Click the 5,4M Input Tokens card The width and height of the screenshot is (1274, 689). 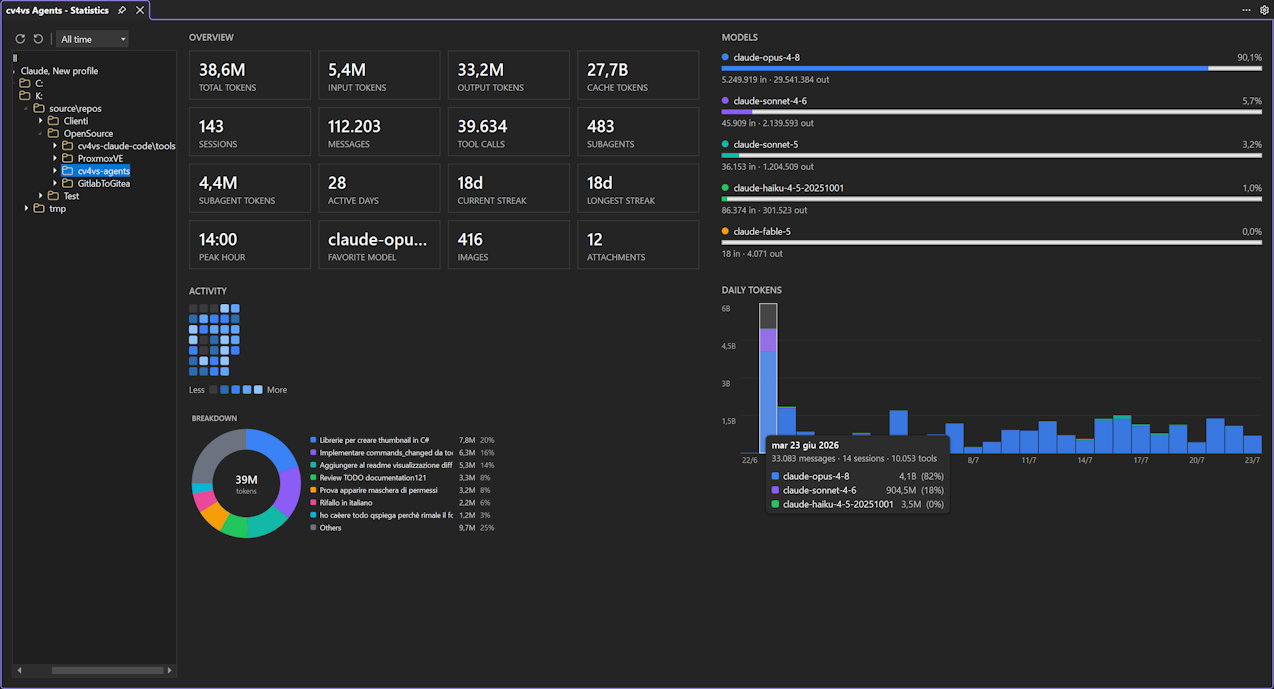[379, 75]
